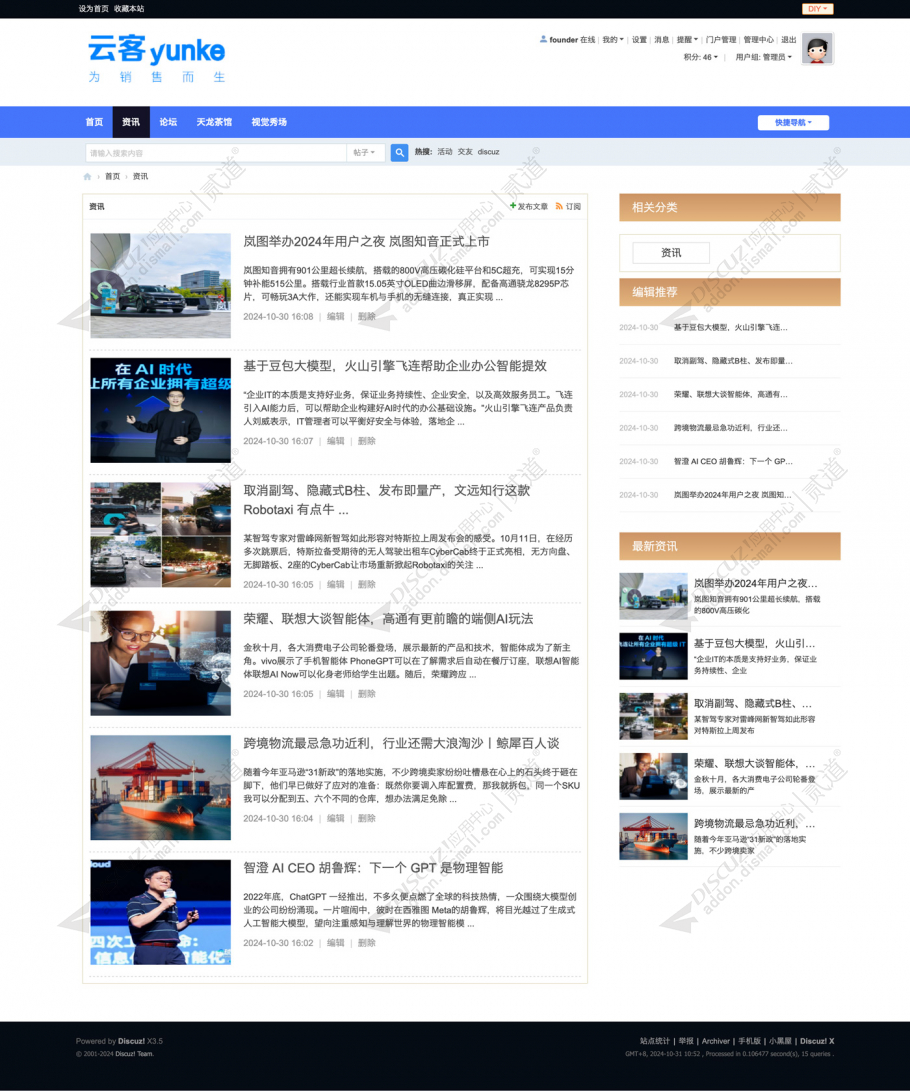Click 收藏本站 link at top
This screenshot has width=910, height=1091.
click(129, 9)
